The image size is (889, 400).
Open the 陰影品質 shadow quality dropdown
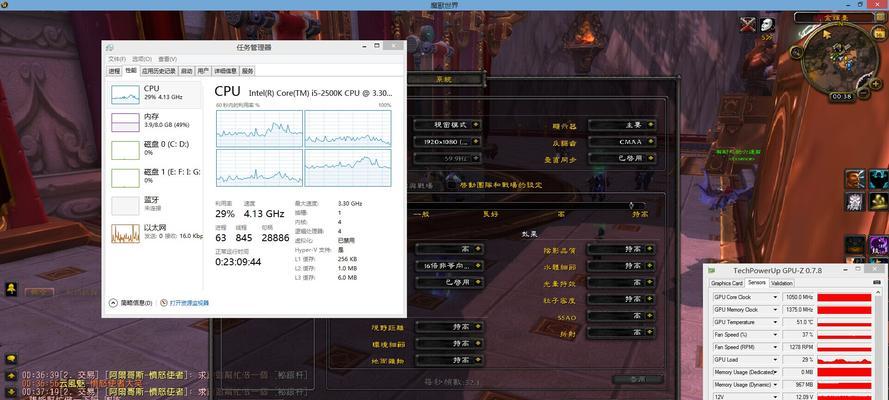tap(621, 249)
